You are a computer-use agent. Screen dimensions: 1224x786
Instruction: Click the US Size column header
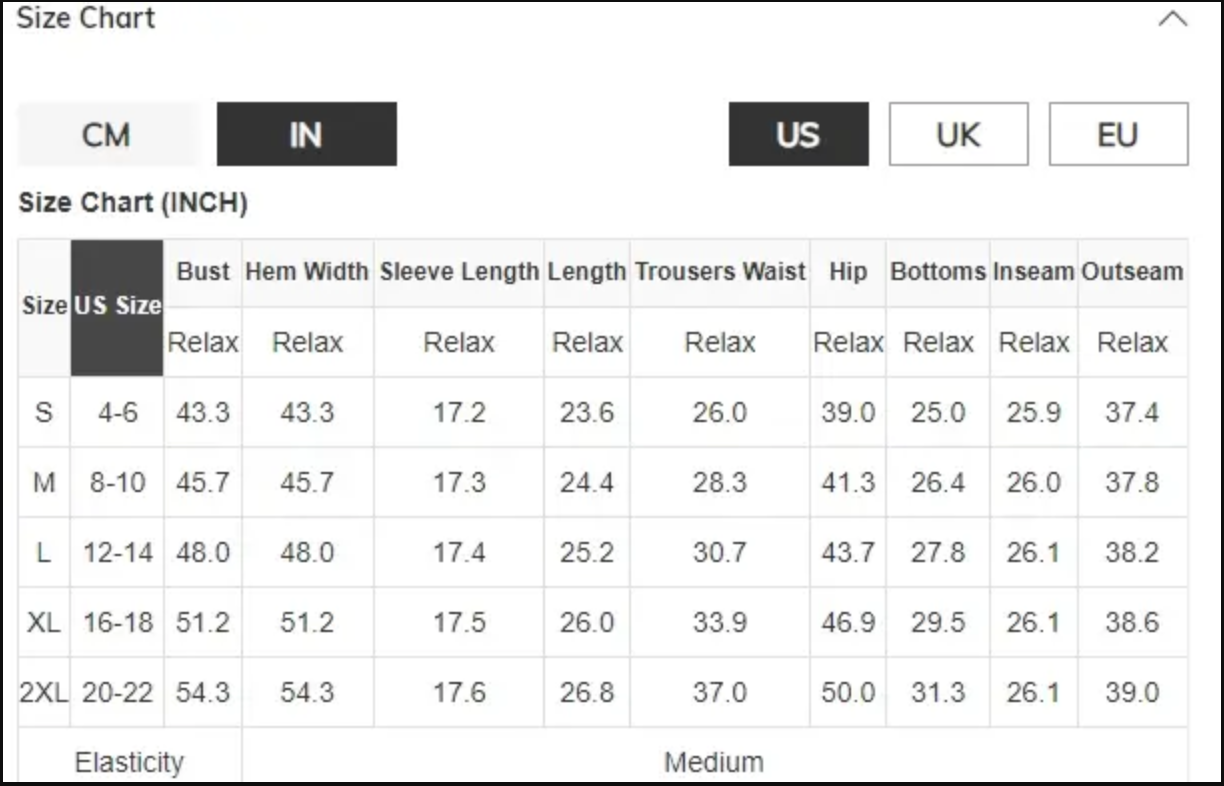pos(117,307)
